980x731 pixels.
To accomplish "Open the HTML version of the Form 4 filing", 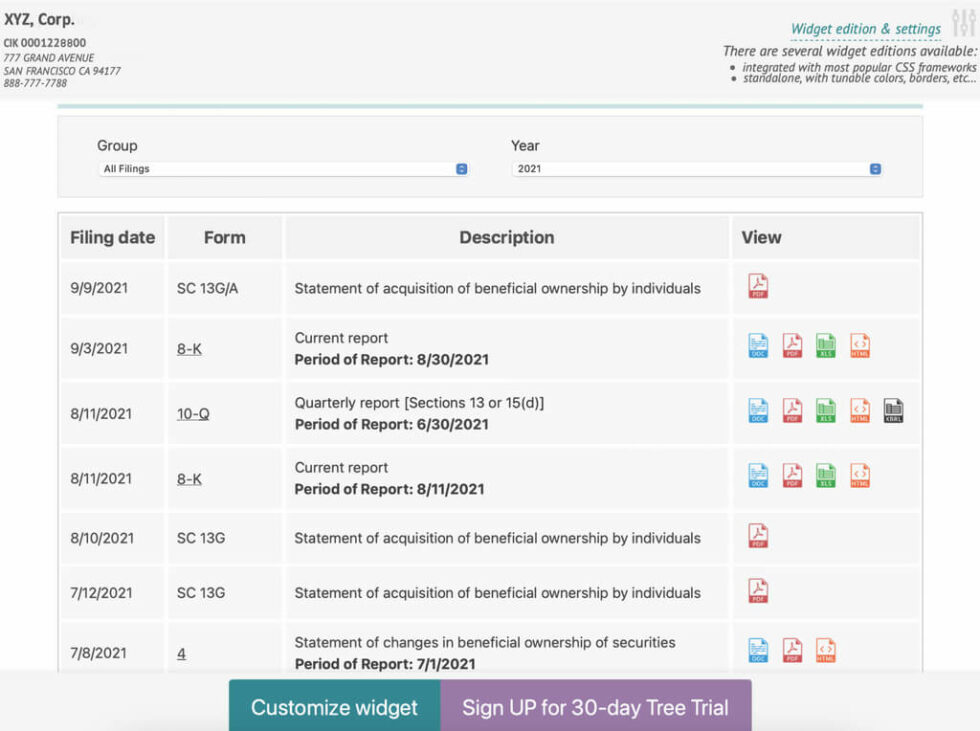I will [x=826, y=649].
